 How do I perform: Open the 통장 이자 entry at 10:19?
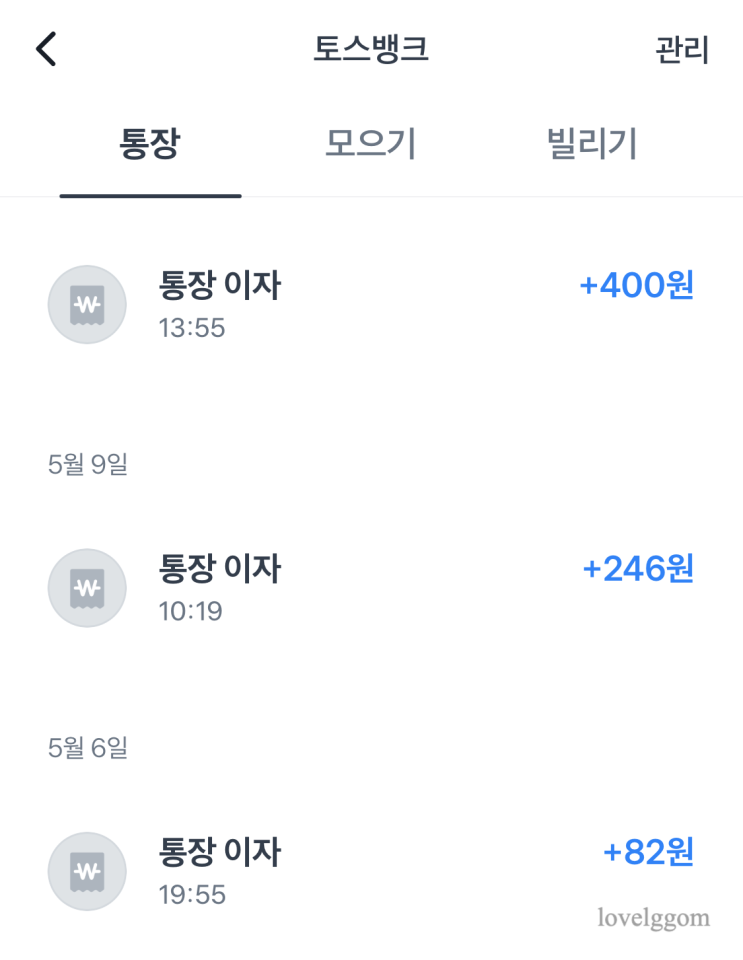[x=220, y=569]
